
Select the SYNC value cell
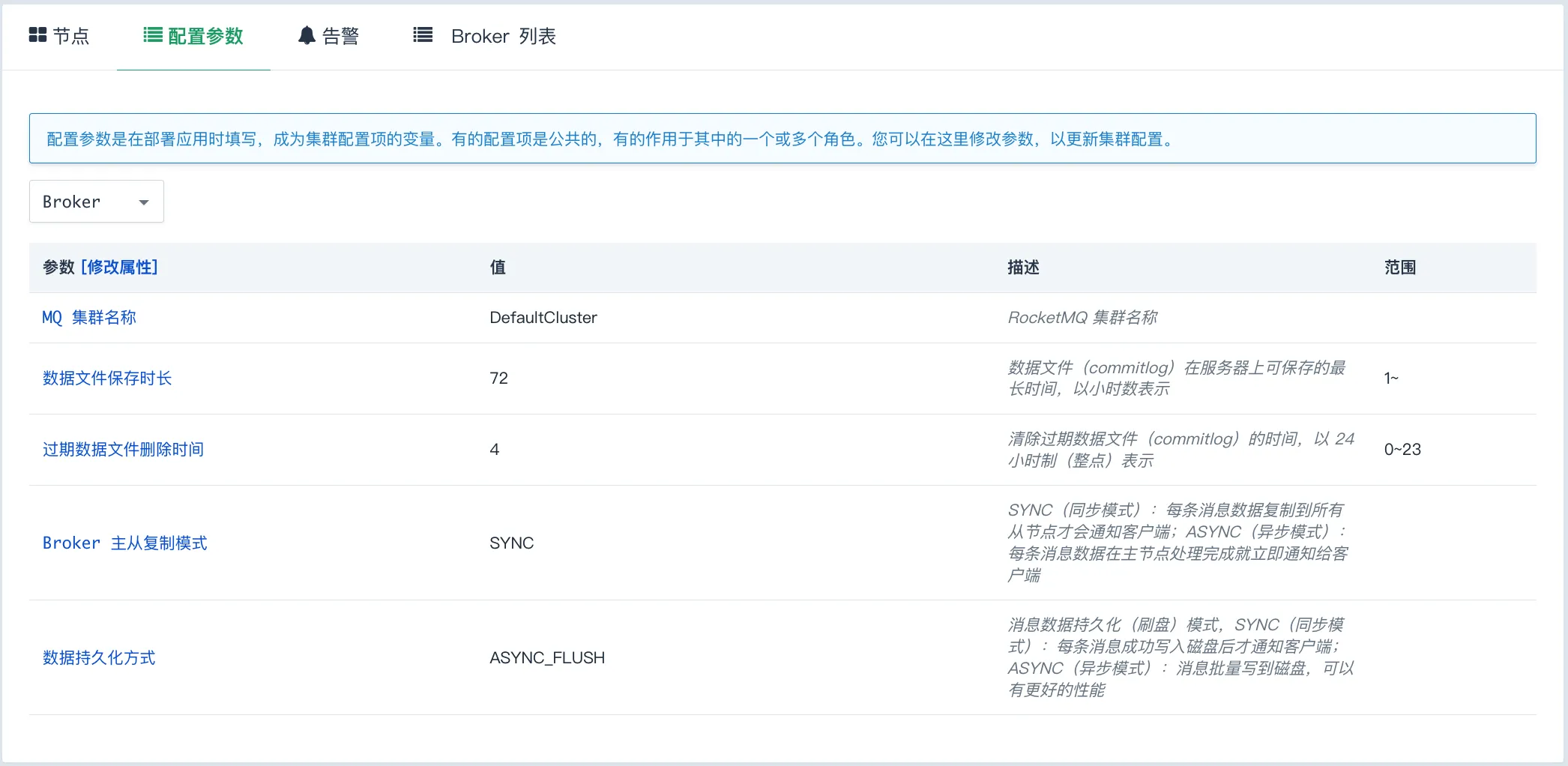pos(512,543)
